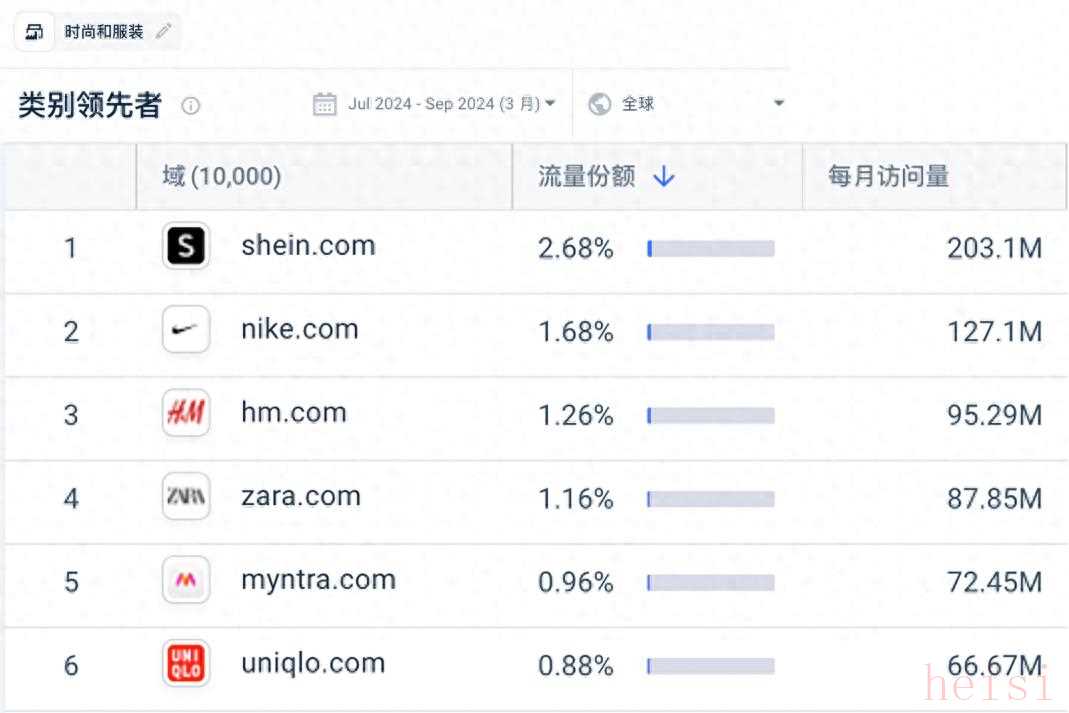Click the H&M logo icon
This screenshot has width=1069, height=713.
[186, 413]
